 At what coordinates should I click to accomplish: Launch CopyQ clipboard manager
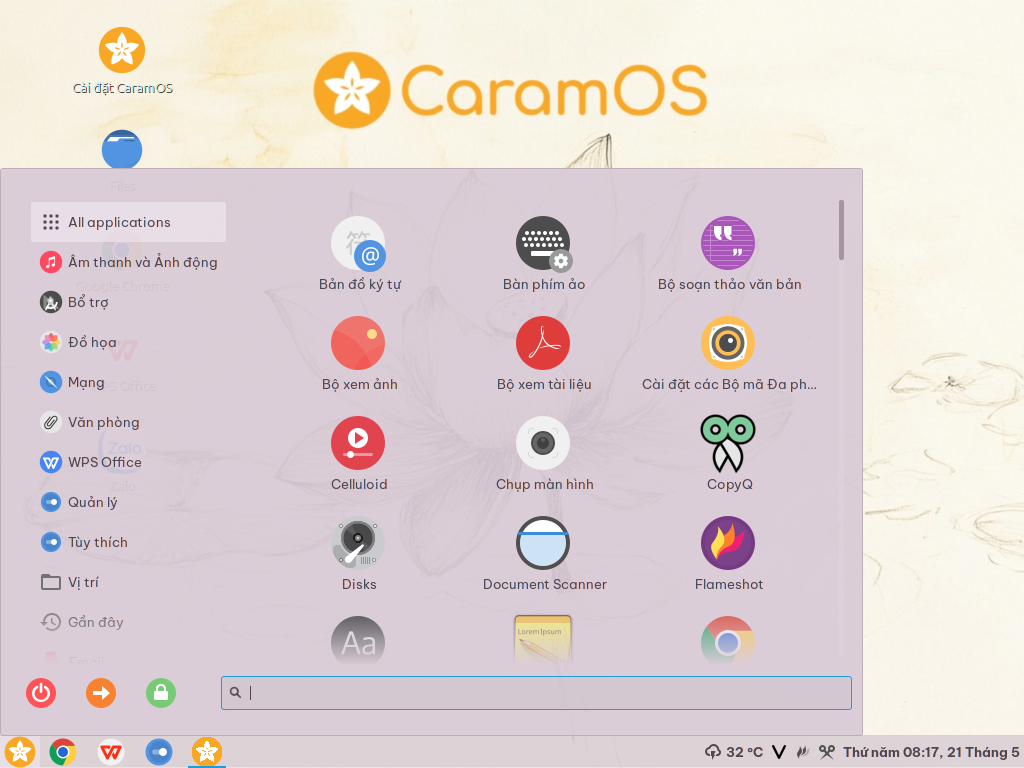pyautogui.click(x=729, y=454)
